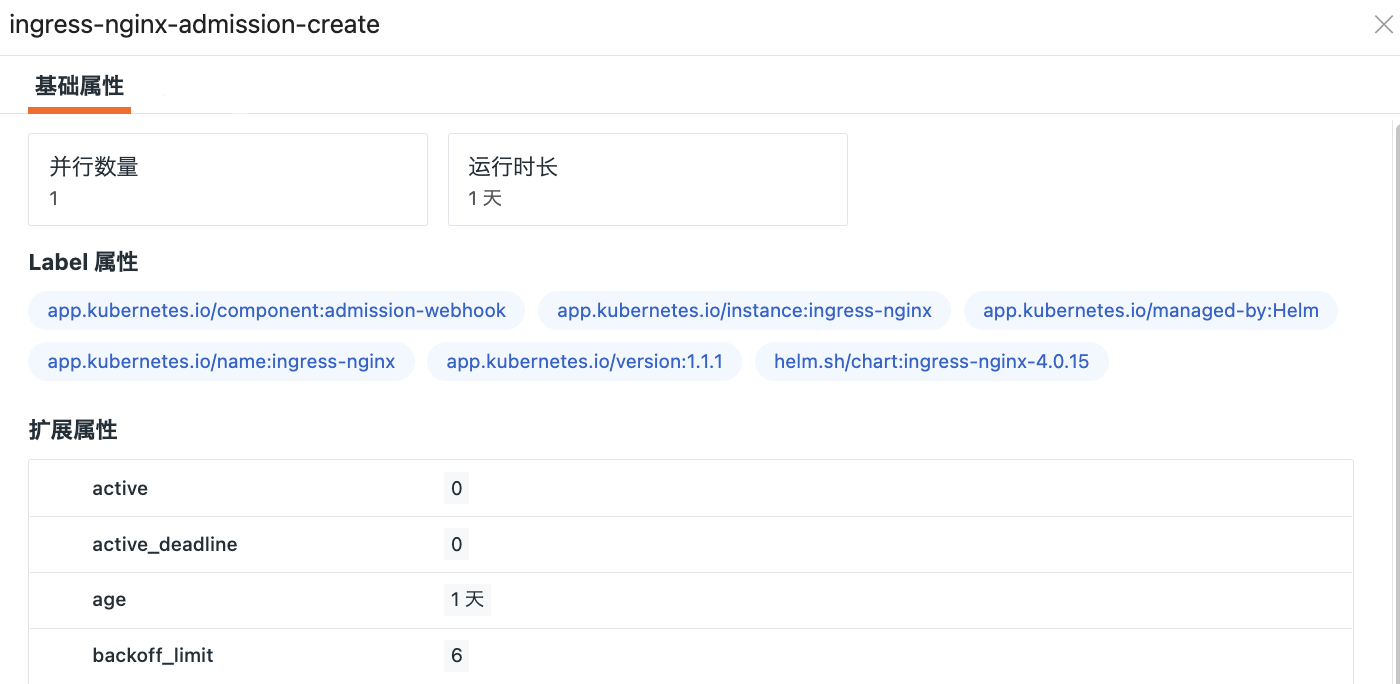This screenshot has height=684, width=1400.
Task: Click the age value 1 天
Action: tap(467, 600)
